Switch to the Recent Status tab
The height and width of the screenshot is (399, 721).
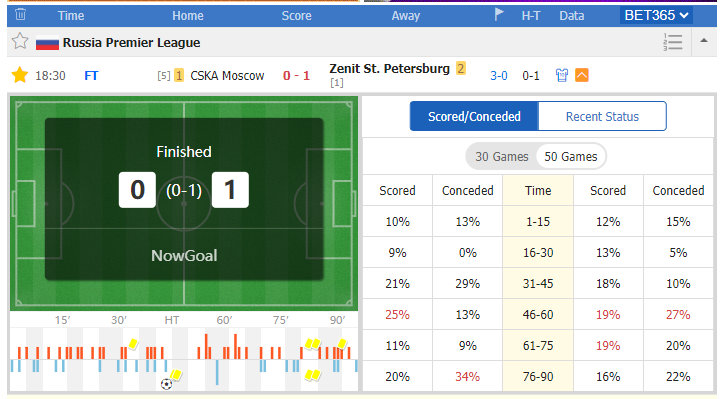click(x=602, y=116)
